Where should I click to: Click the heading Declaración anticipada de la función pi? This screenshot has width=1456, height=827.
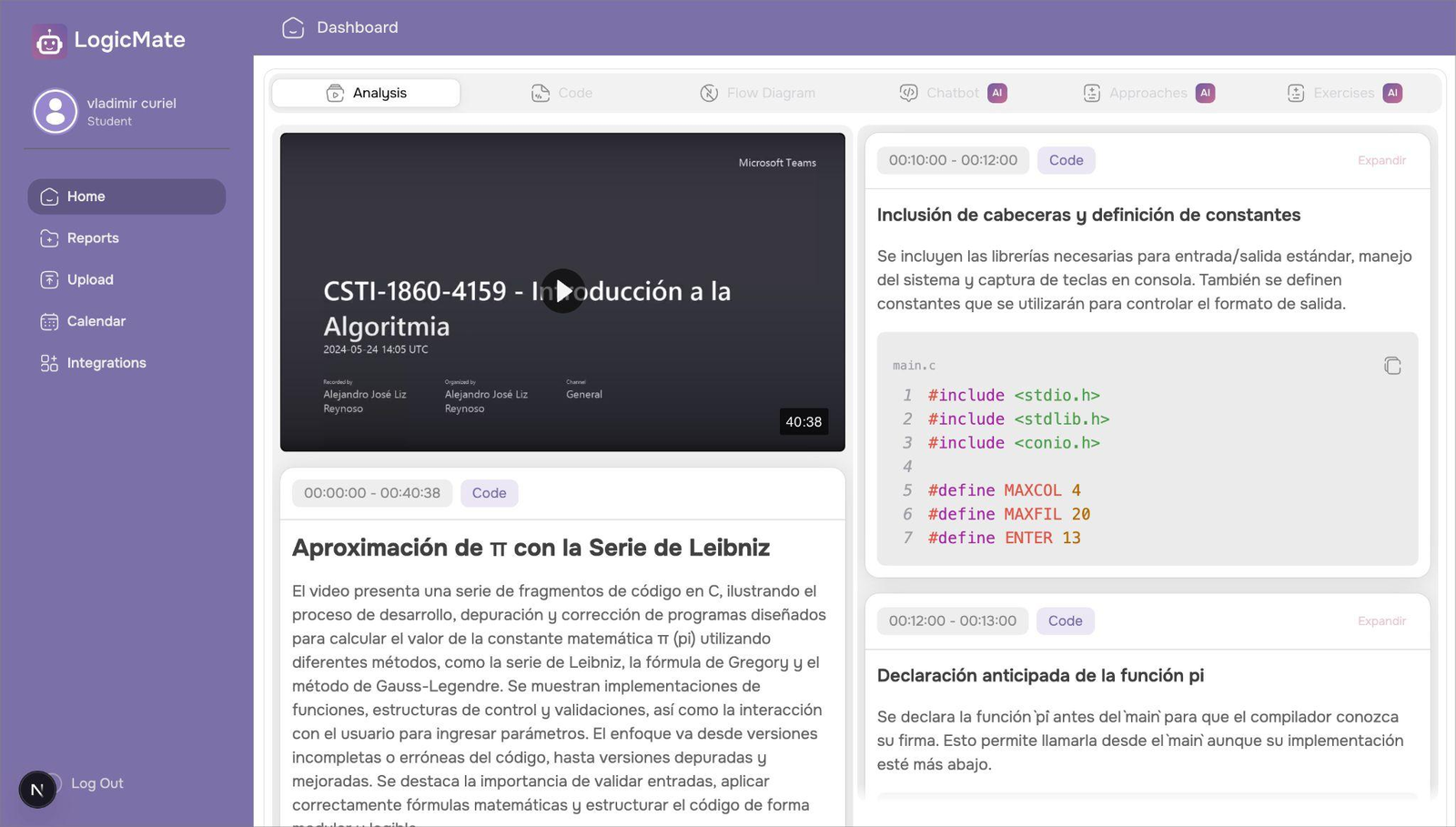[1040, 676]
